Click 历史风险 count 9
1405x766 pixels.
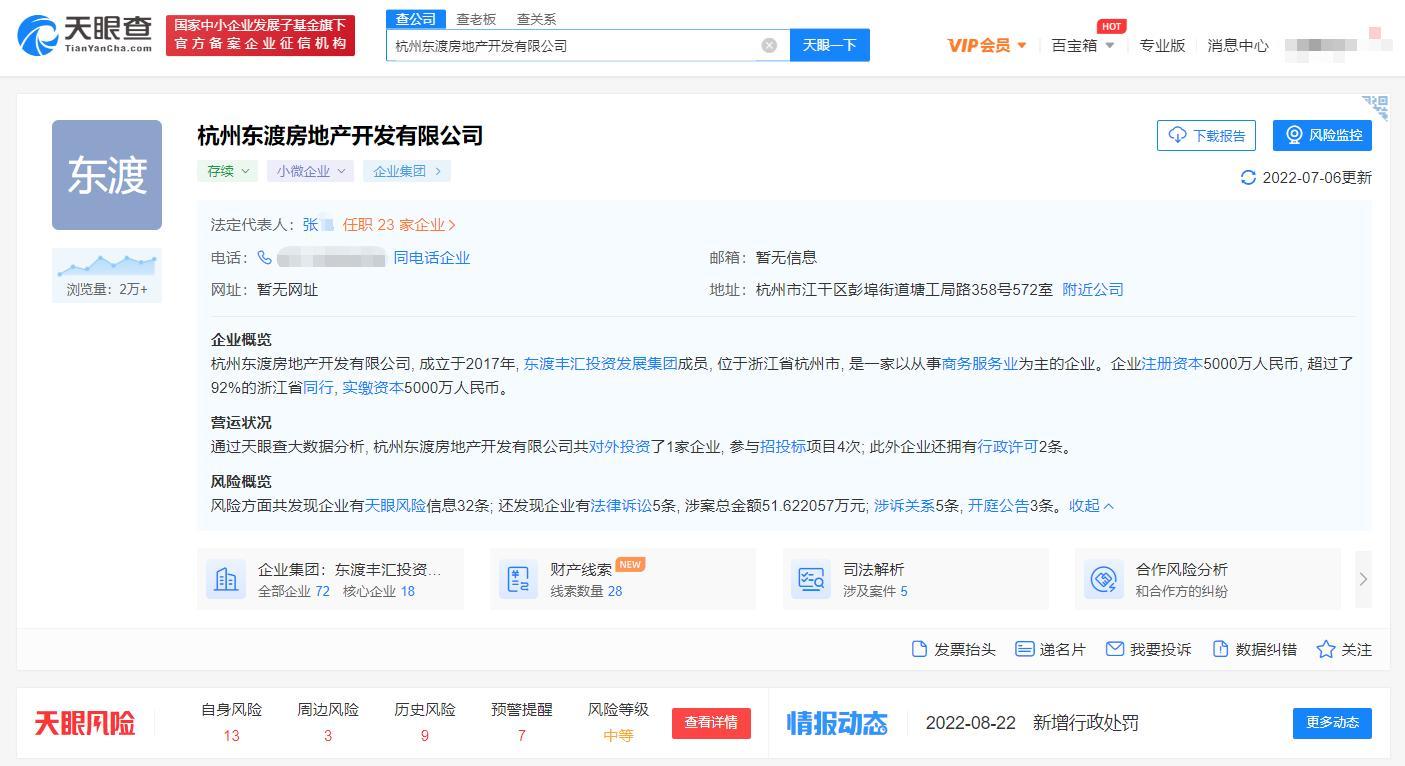(x=425, y=736)
